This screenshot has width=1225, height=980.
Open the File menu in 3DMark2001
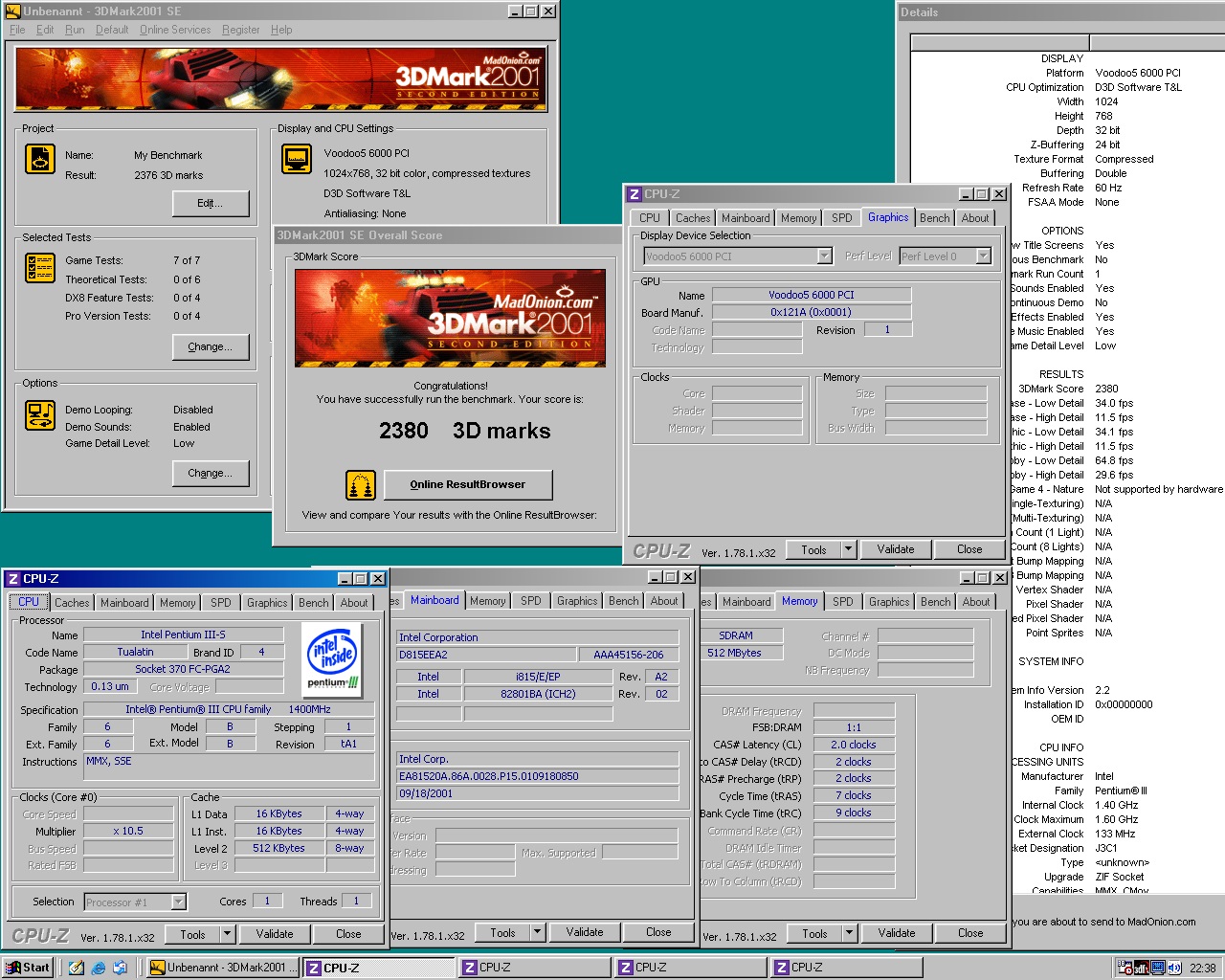point(17,30)
